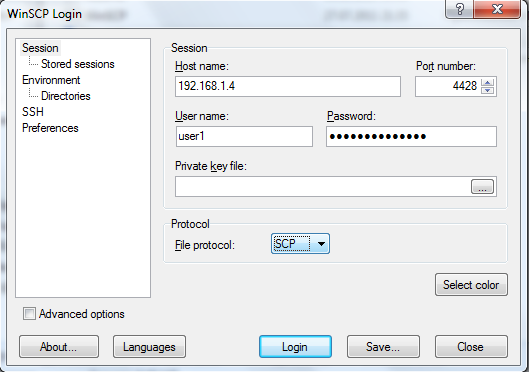
Task: Open Directories tree item
Action: click(66, 96)
